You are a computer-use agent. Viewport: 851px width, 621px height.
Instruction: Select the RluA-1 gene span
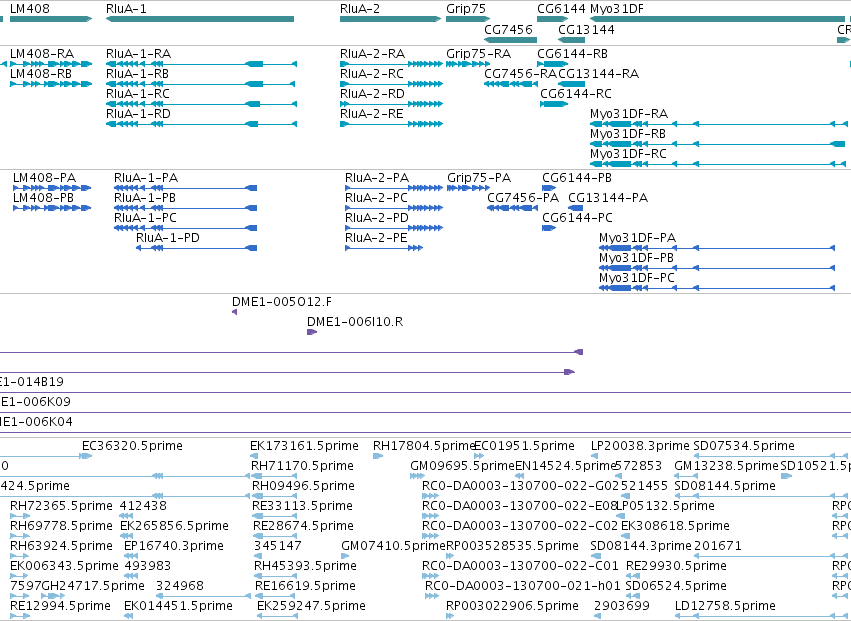[200, 19]
